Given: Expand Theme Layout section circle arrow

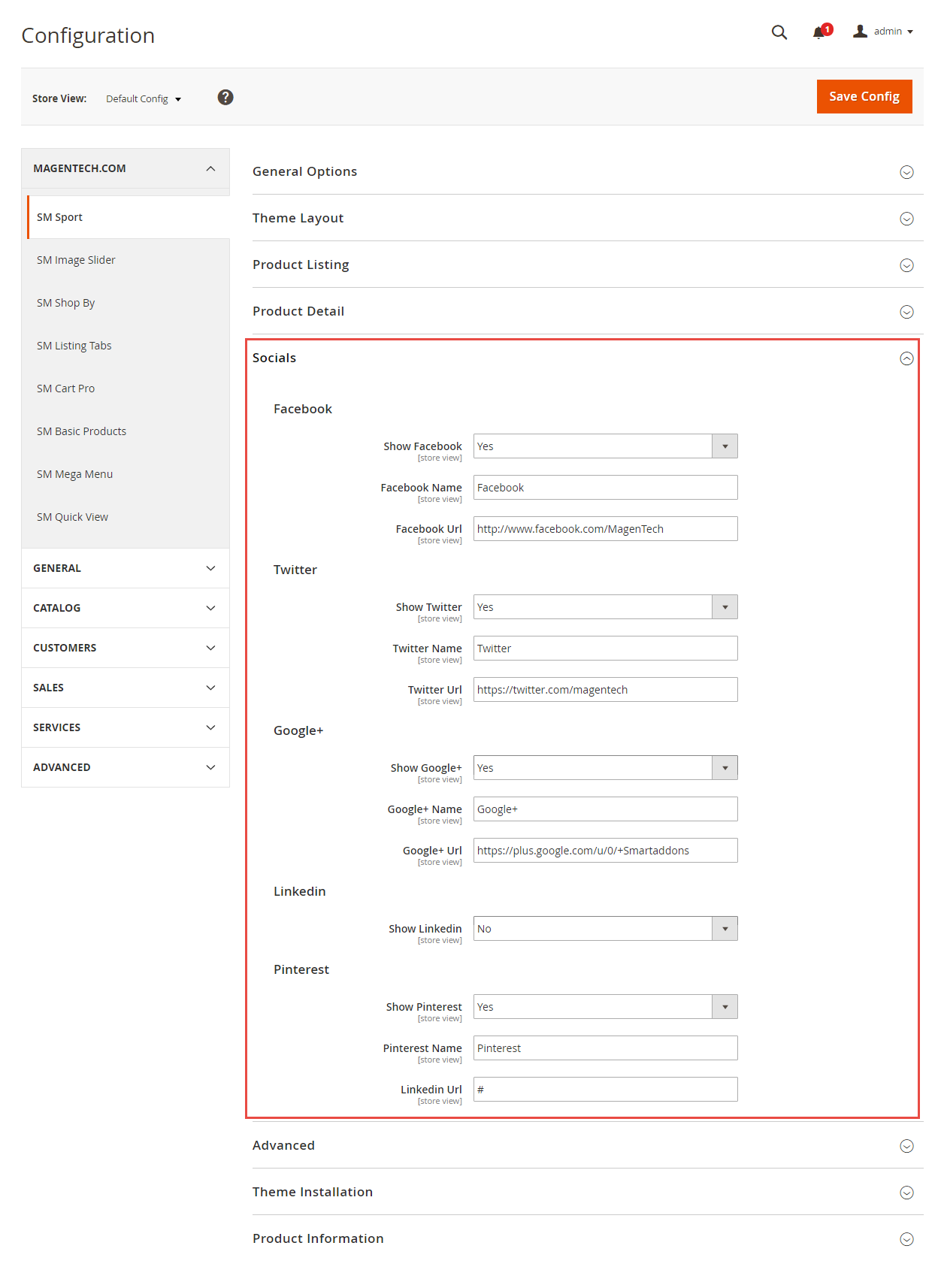Looking at the screenshot, I should pyautogui.click(x=906, y=219).
